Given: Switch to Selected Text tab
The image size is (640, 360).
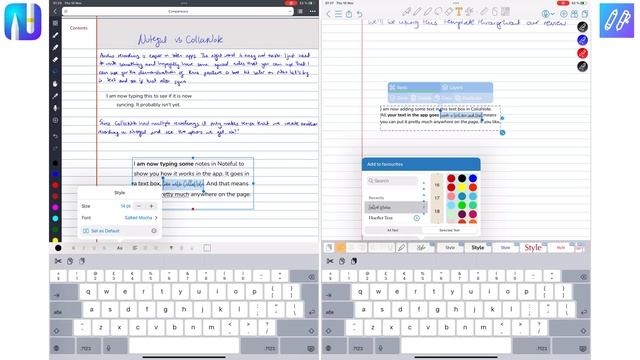Looking at the screenshot, I should click(449, 230).
